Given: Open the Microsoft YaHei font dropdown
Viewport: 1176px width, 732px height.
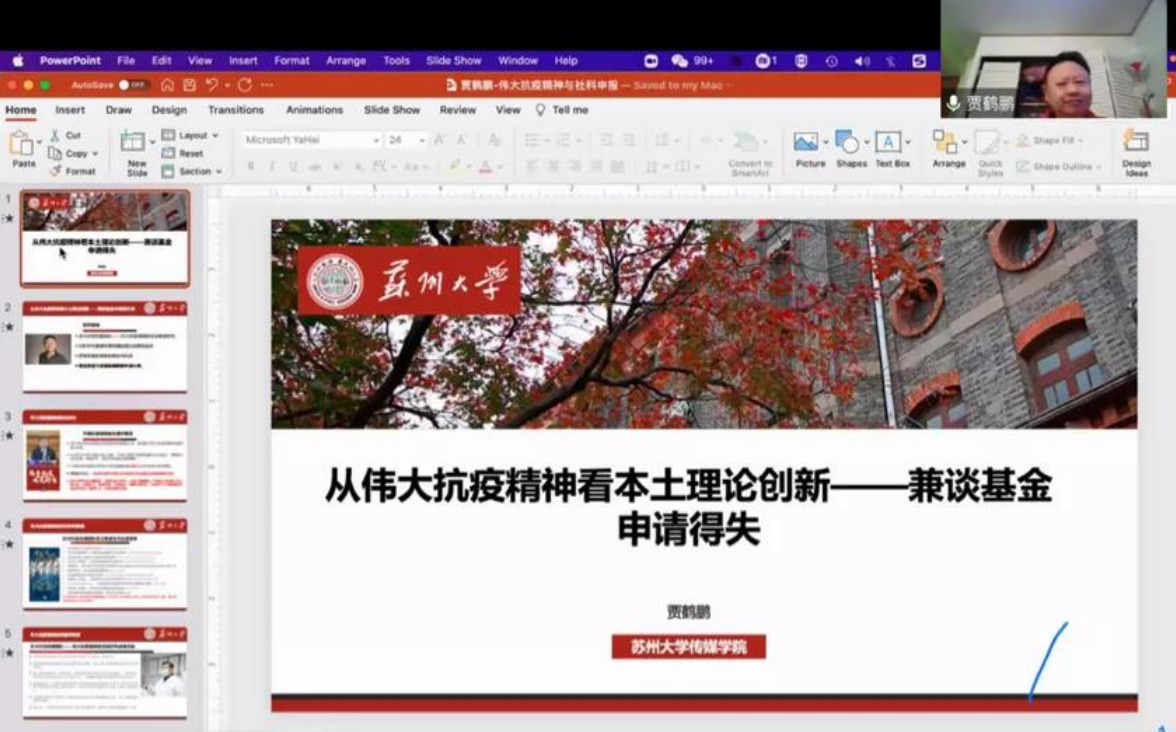Looking at the screenshot, I should pos(312,140).
